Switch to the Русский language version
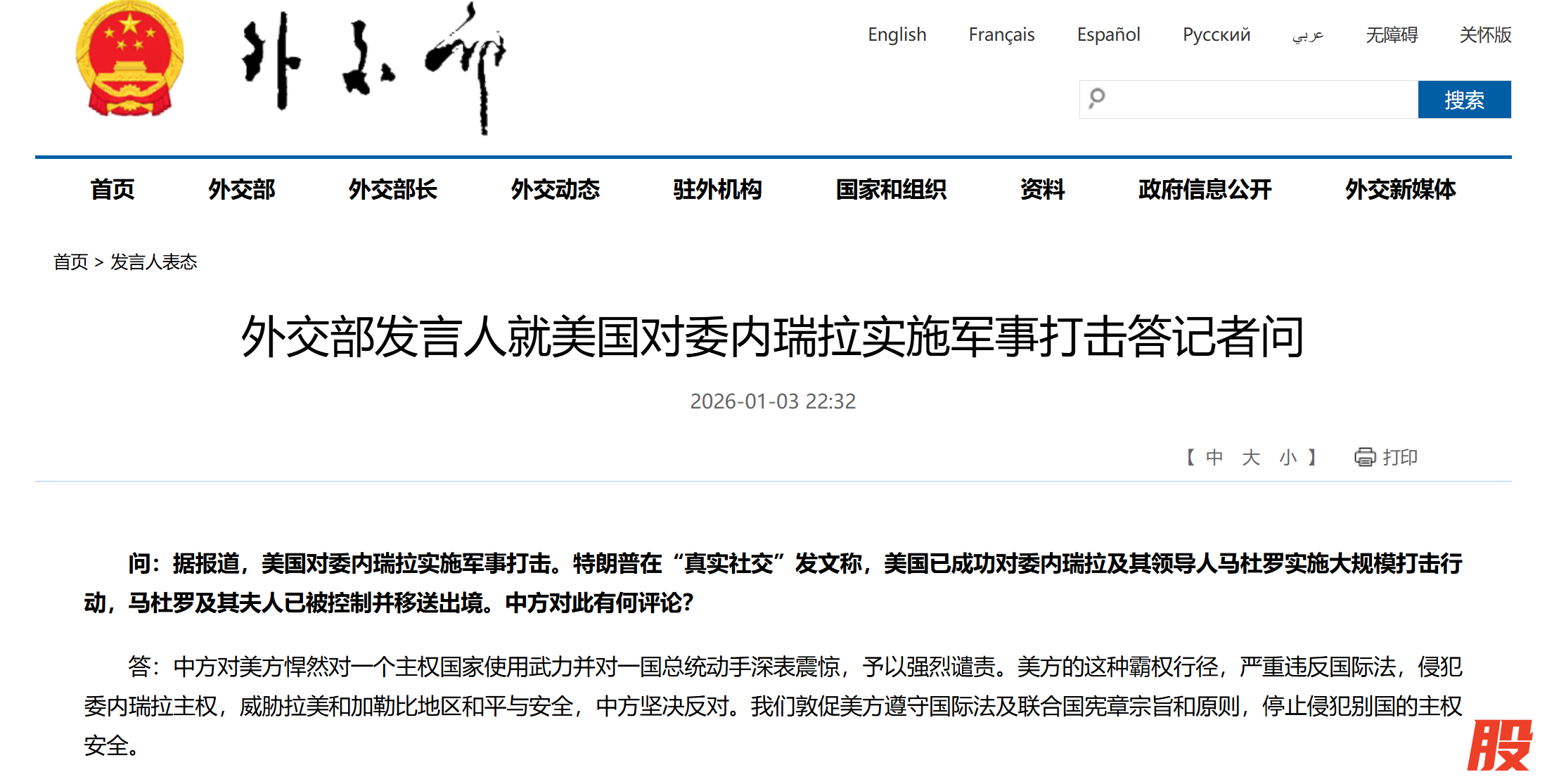Image resolution: width=1547 pixels, height=784 pixels. 1216,34
